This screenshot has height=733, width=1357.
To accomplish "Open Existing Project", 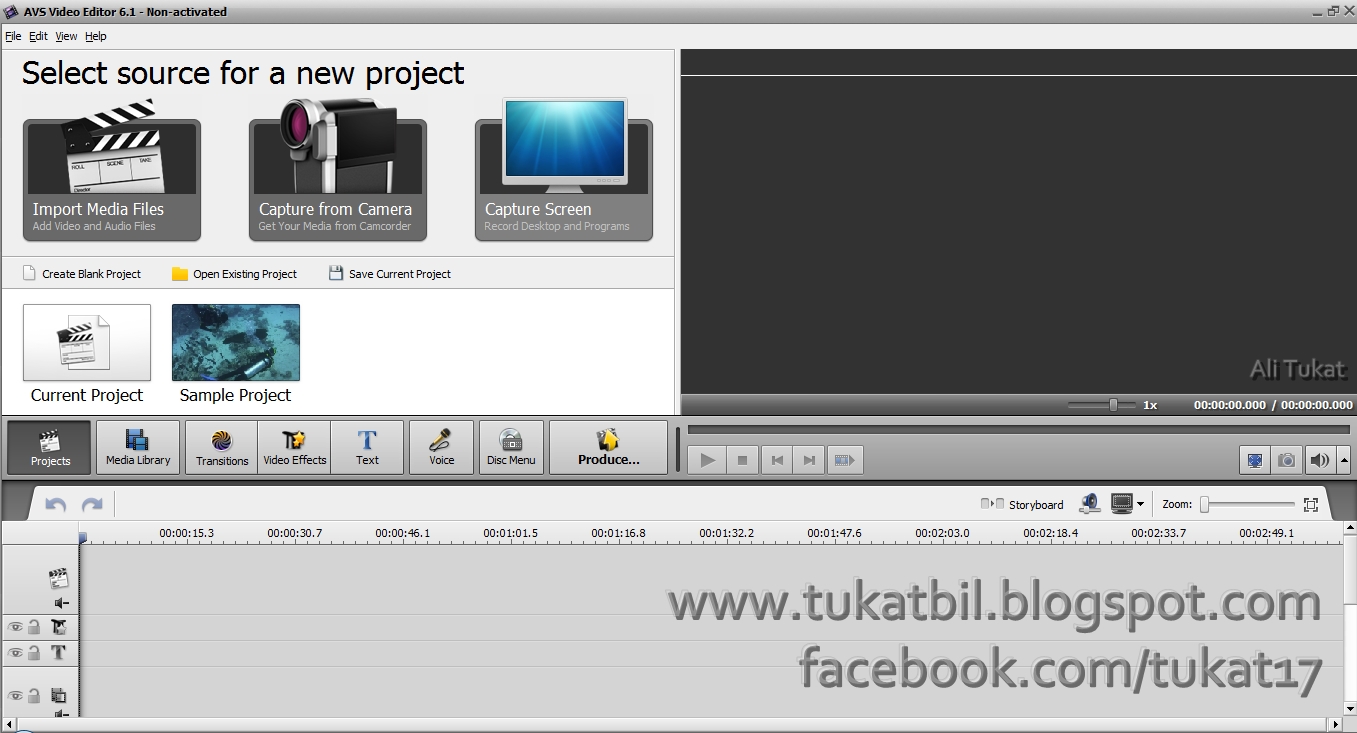I will pos(235,274).
